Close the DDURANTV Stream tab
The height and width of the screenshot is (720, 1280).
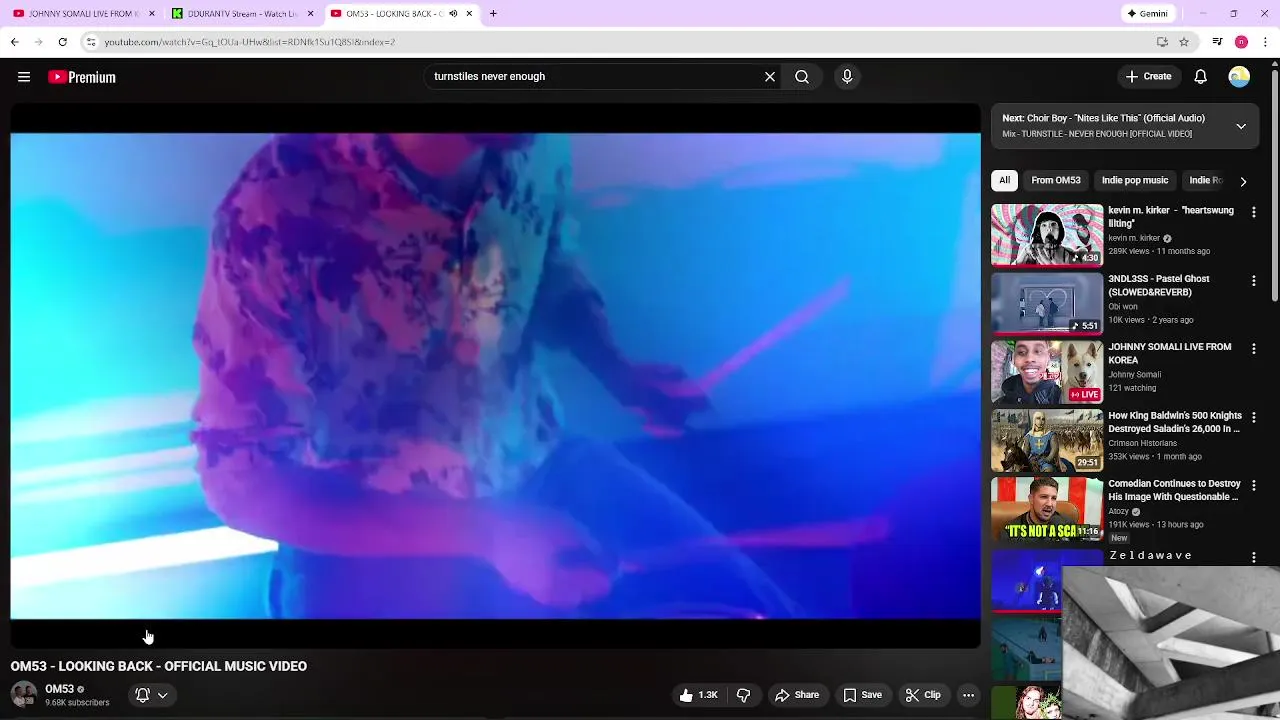(x=310, y=14)
